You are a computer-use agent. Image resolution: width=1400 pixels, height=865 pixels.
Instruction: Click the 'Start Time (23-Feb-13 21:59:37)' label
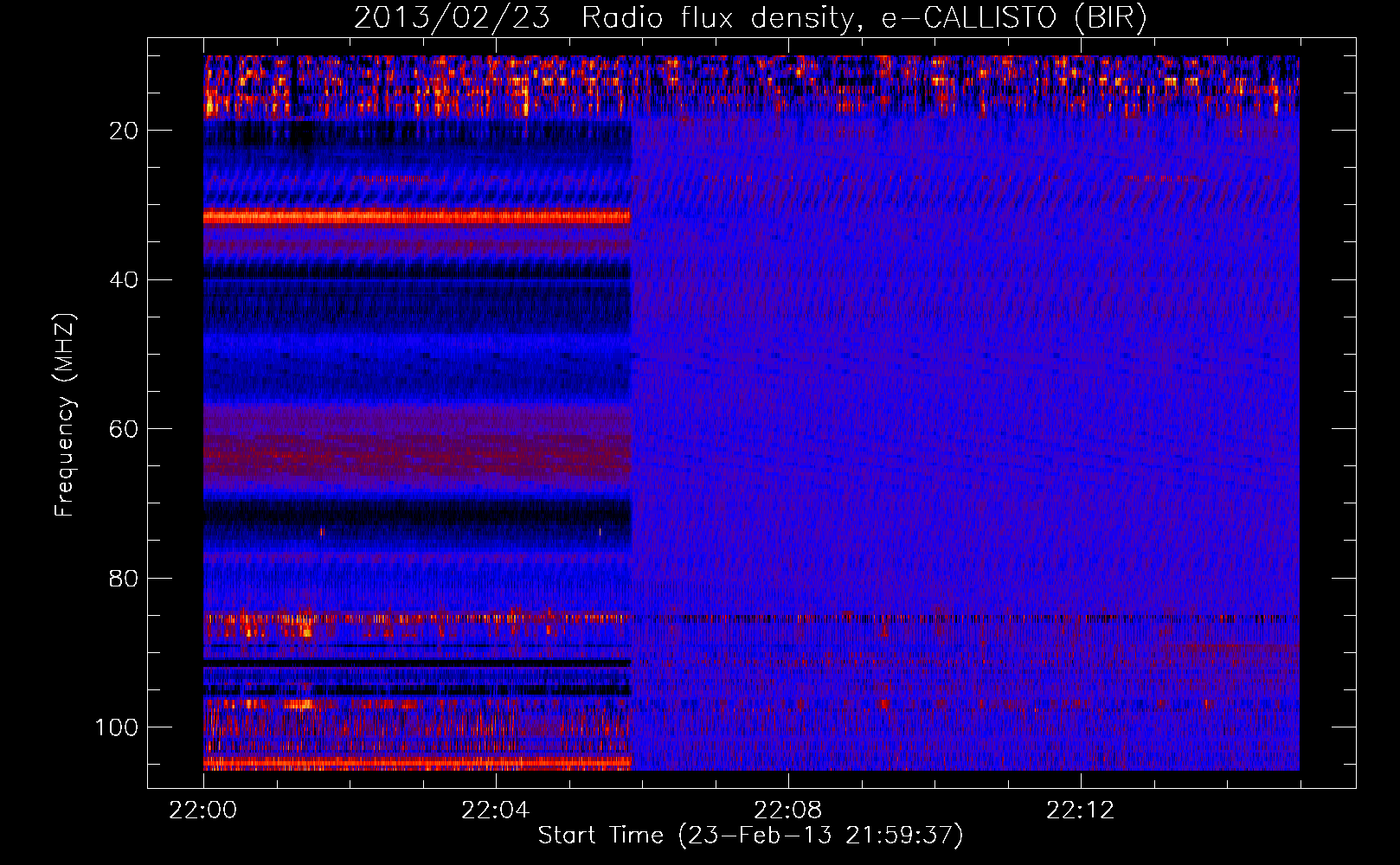click(750, 836)
